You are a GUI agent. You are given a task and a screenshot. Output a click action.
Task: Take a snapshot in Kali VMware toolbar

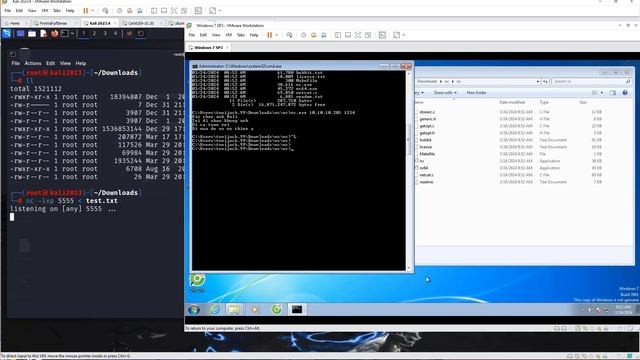point(119,11)
